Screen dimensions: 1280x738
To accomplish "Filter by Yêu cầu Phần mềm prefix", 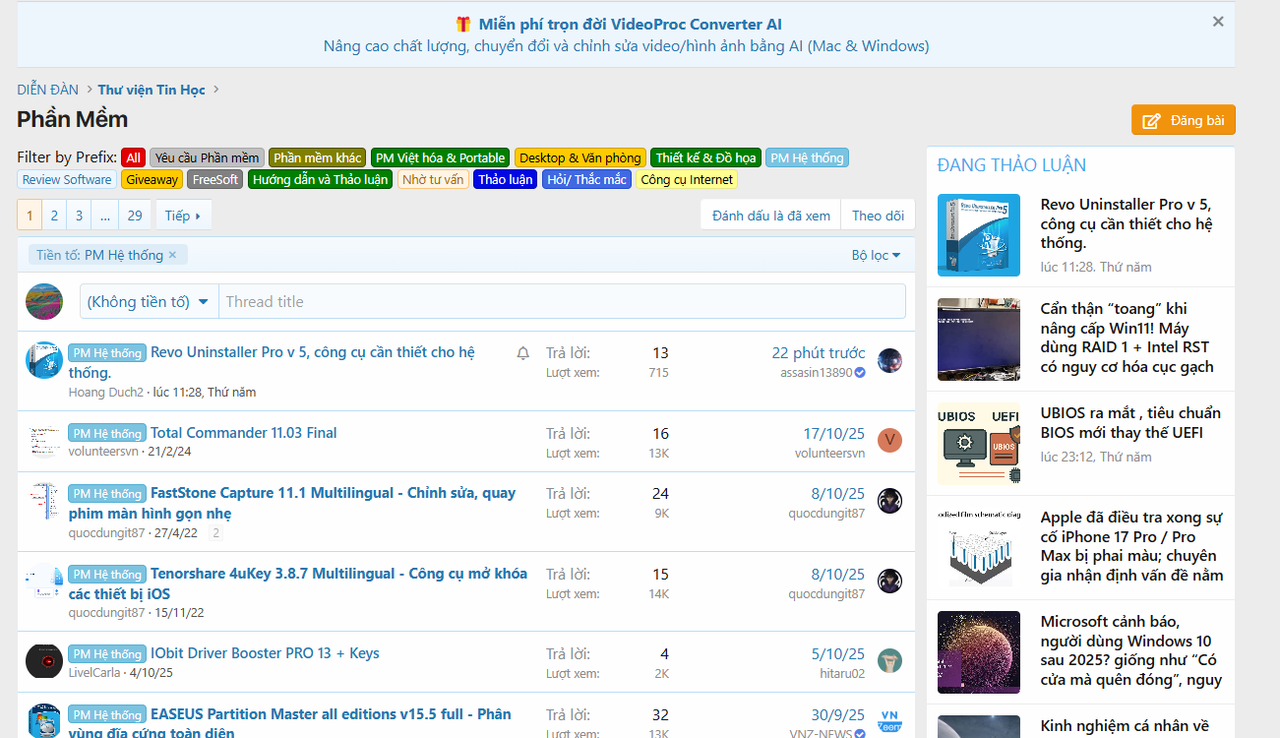I will pos(207,158).
